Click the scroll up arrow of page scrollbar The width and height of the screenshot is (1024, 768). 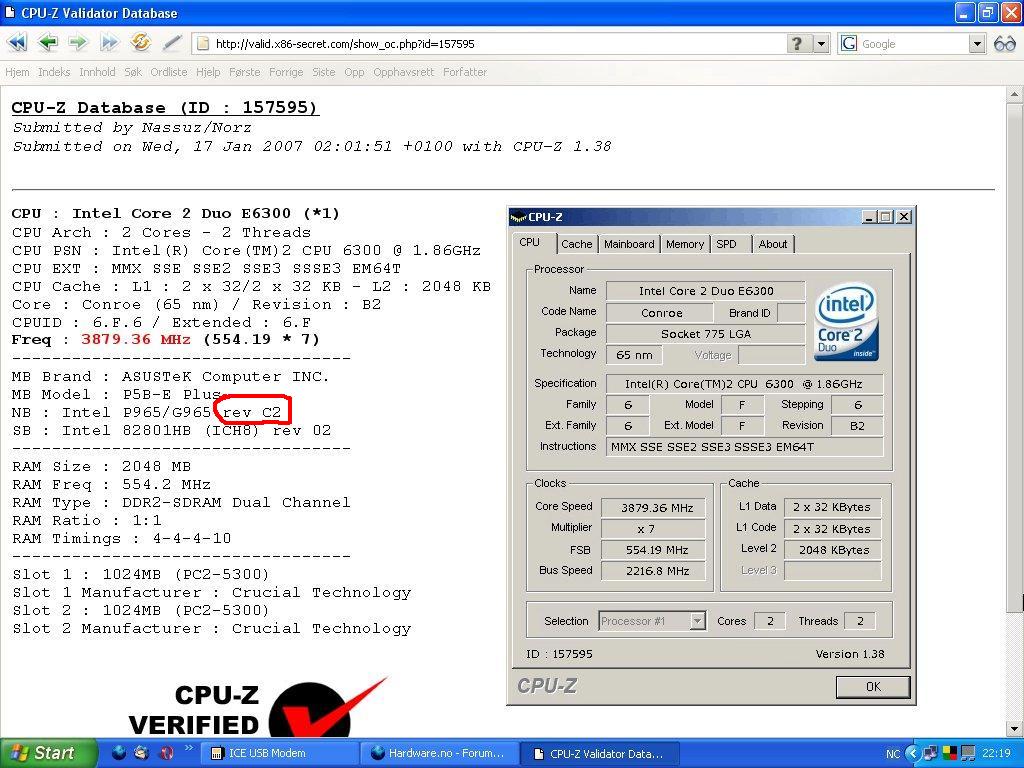click(1014, 94)
